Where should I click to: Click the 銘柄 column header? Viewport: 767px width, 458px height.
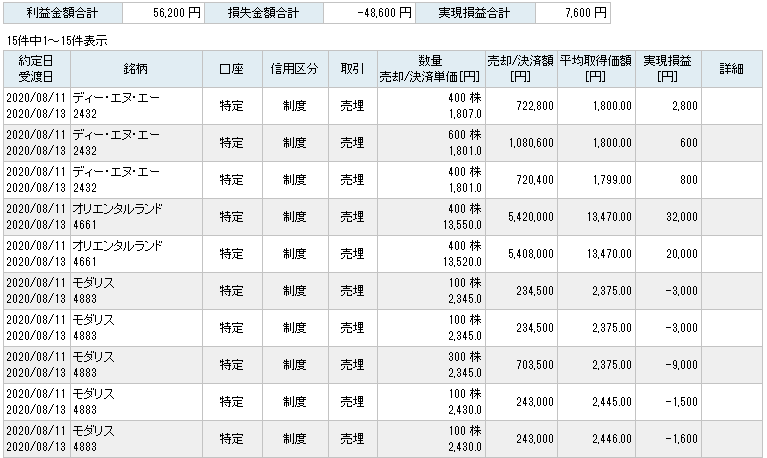pos(136,69)
